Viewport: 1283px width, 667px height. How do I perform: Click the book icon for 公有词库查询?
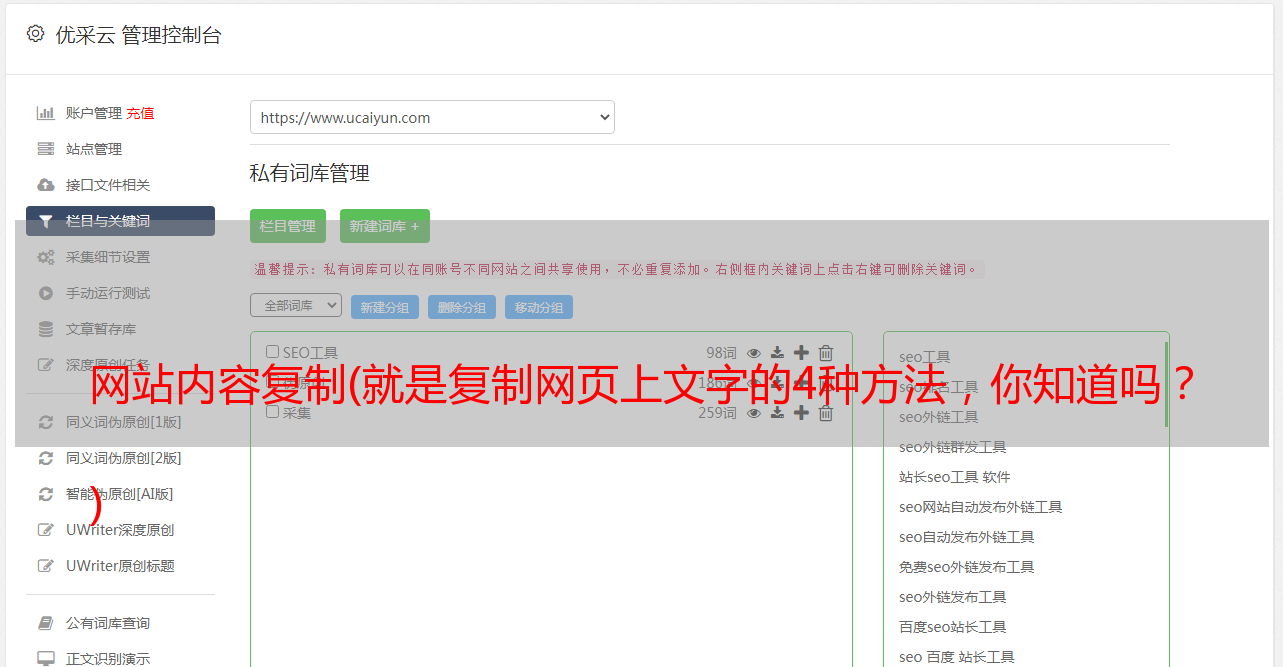click(x=45, y=623)
